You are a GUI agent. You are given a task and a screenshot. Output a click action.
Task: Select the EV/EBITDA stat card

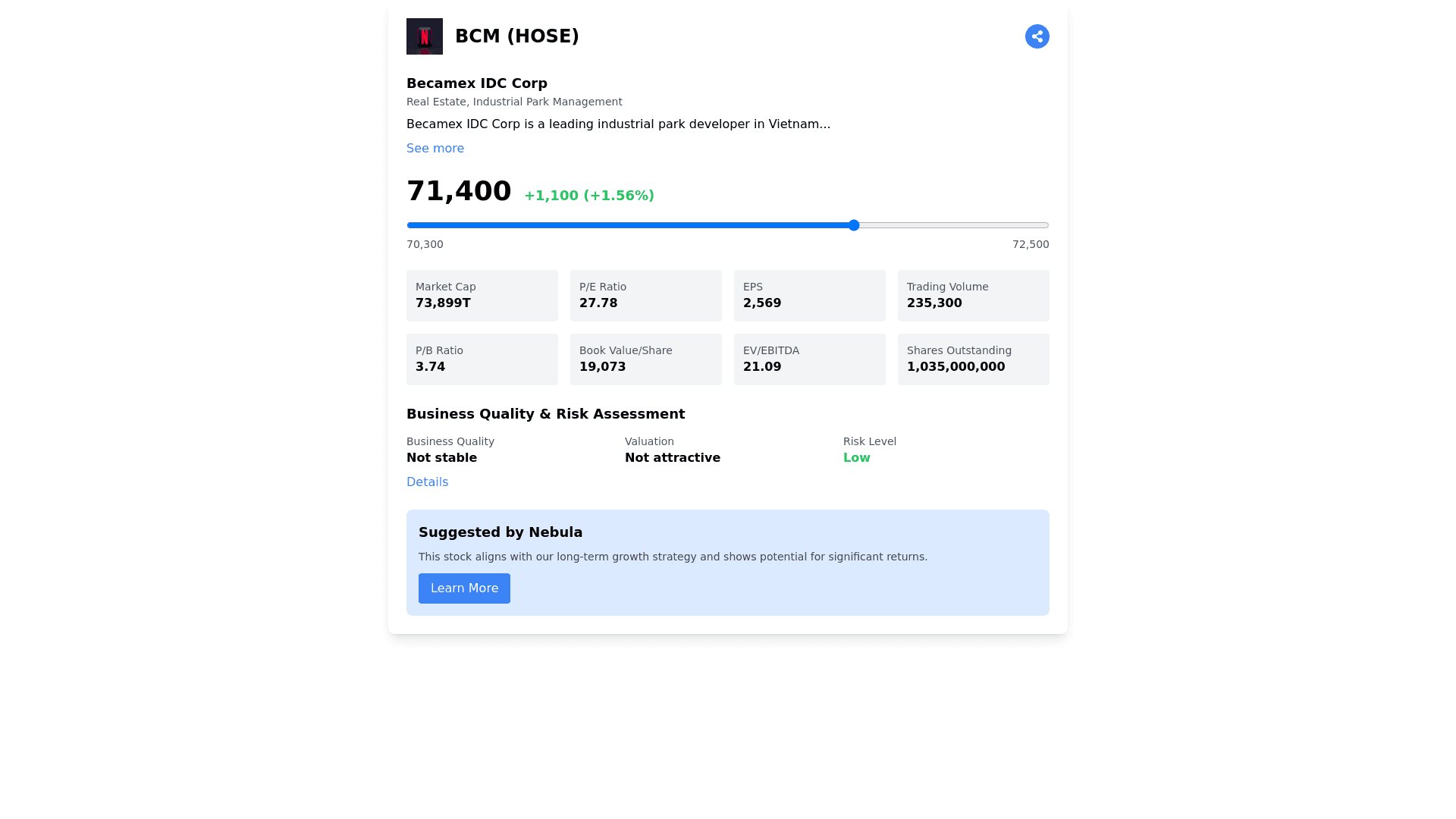pyautogui.click(x=810, y=359)
